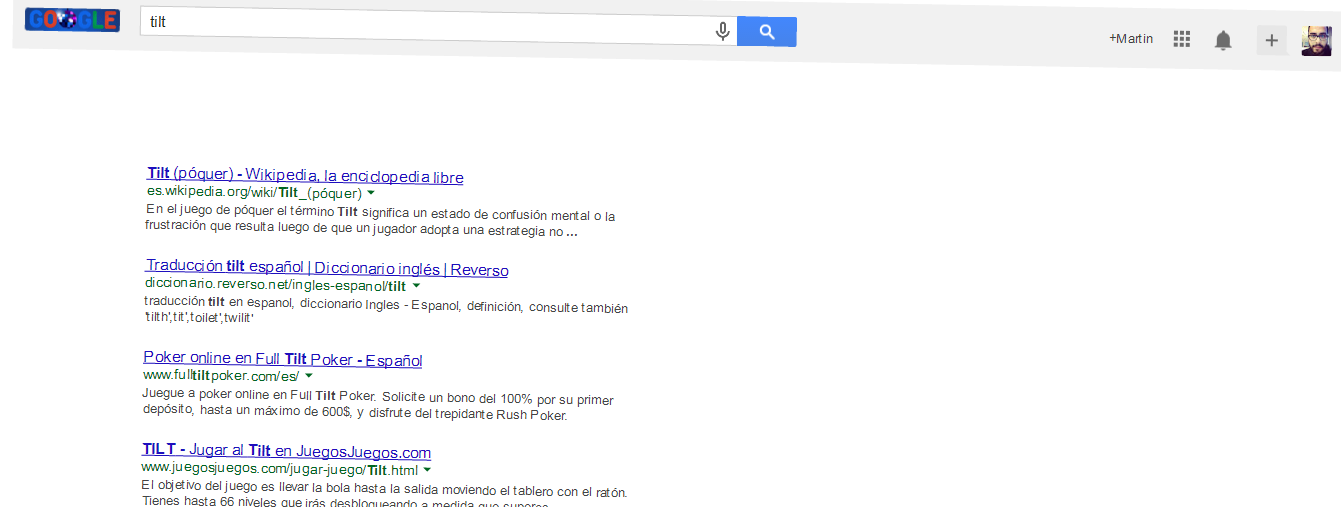Click the plus share button
This screenshot has height=507, width=1341.
point(1271,41)
